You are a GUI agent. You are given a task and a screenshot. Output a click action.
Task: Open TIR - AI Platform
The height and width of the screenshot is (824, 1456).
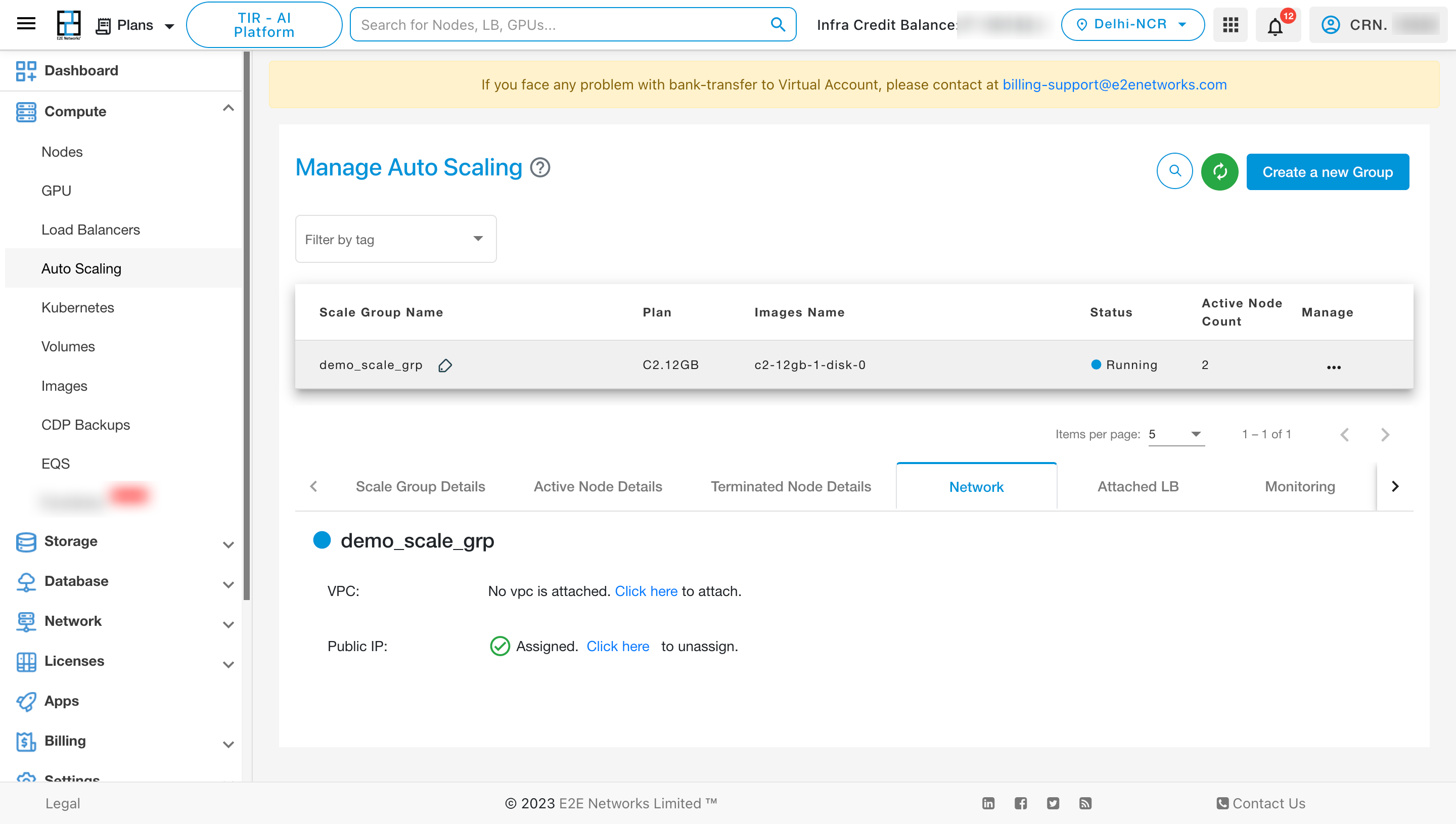click(x=264, y=25)
